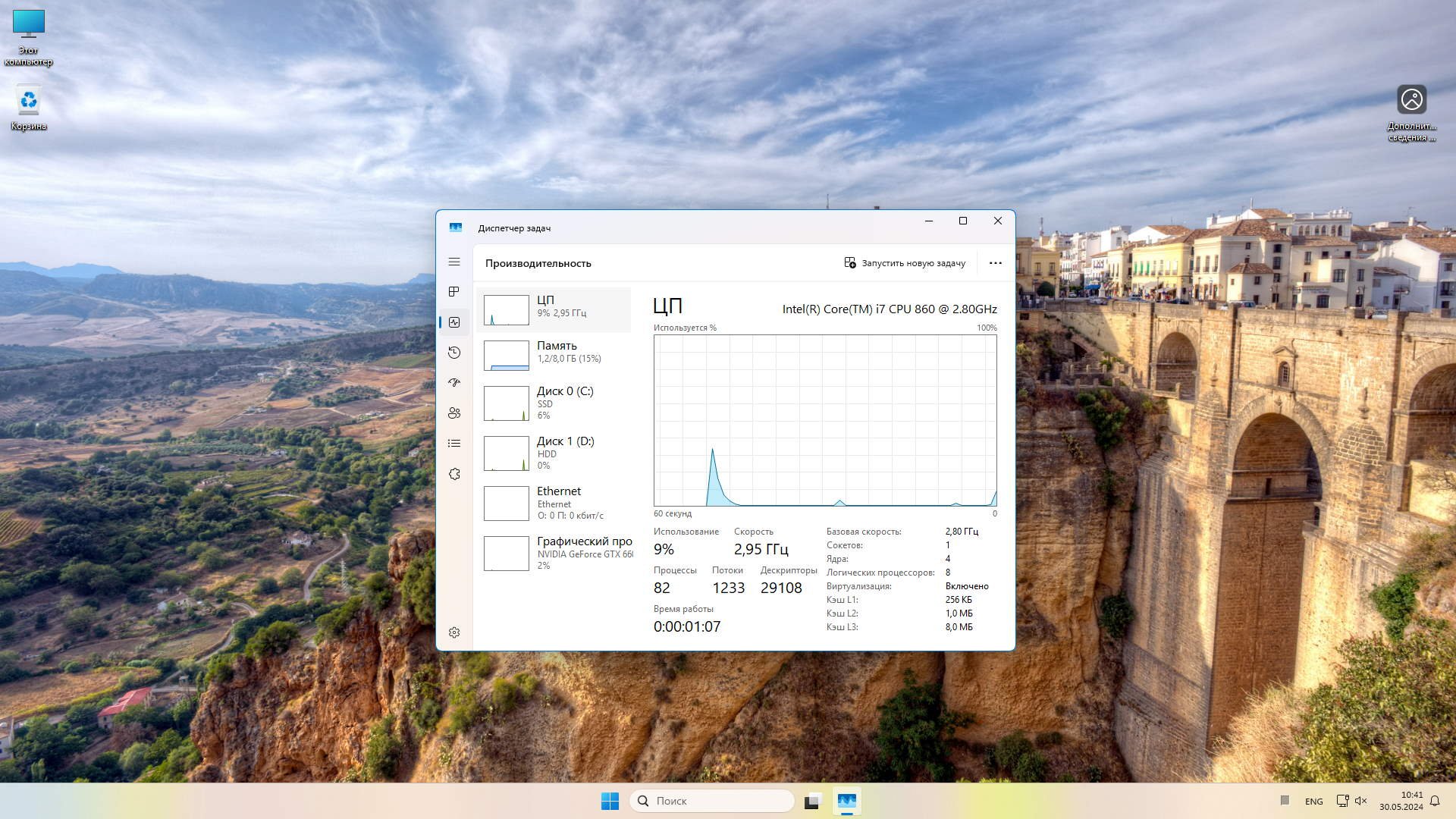Open App history sidebar icon

454,353
